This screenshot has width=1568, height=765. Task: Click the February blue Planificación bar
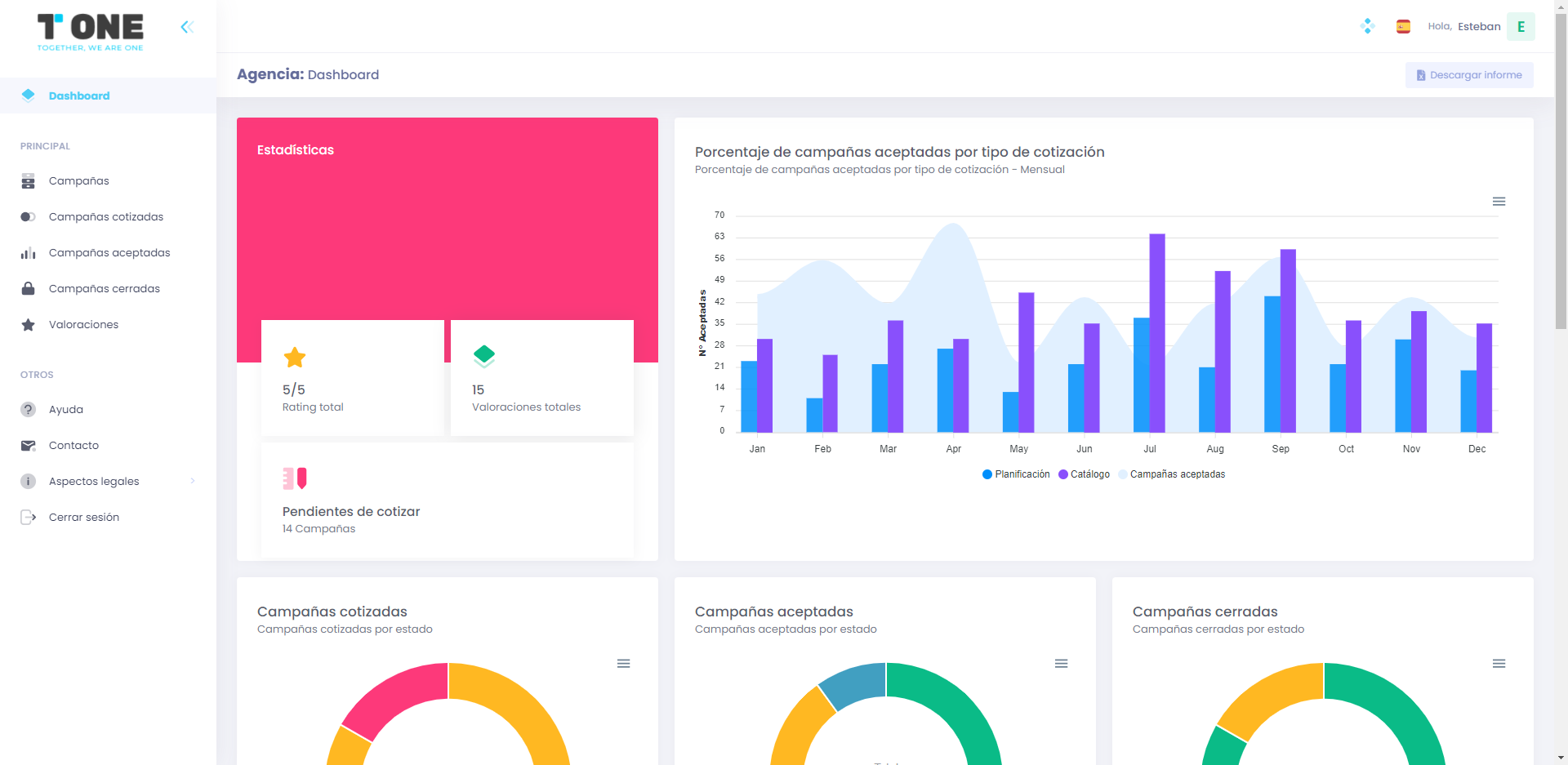814,416
